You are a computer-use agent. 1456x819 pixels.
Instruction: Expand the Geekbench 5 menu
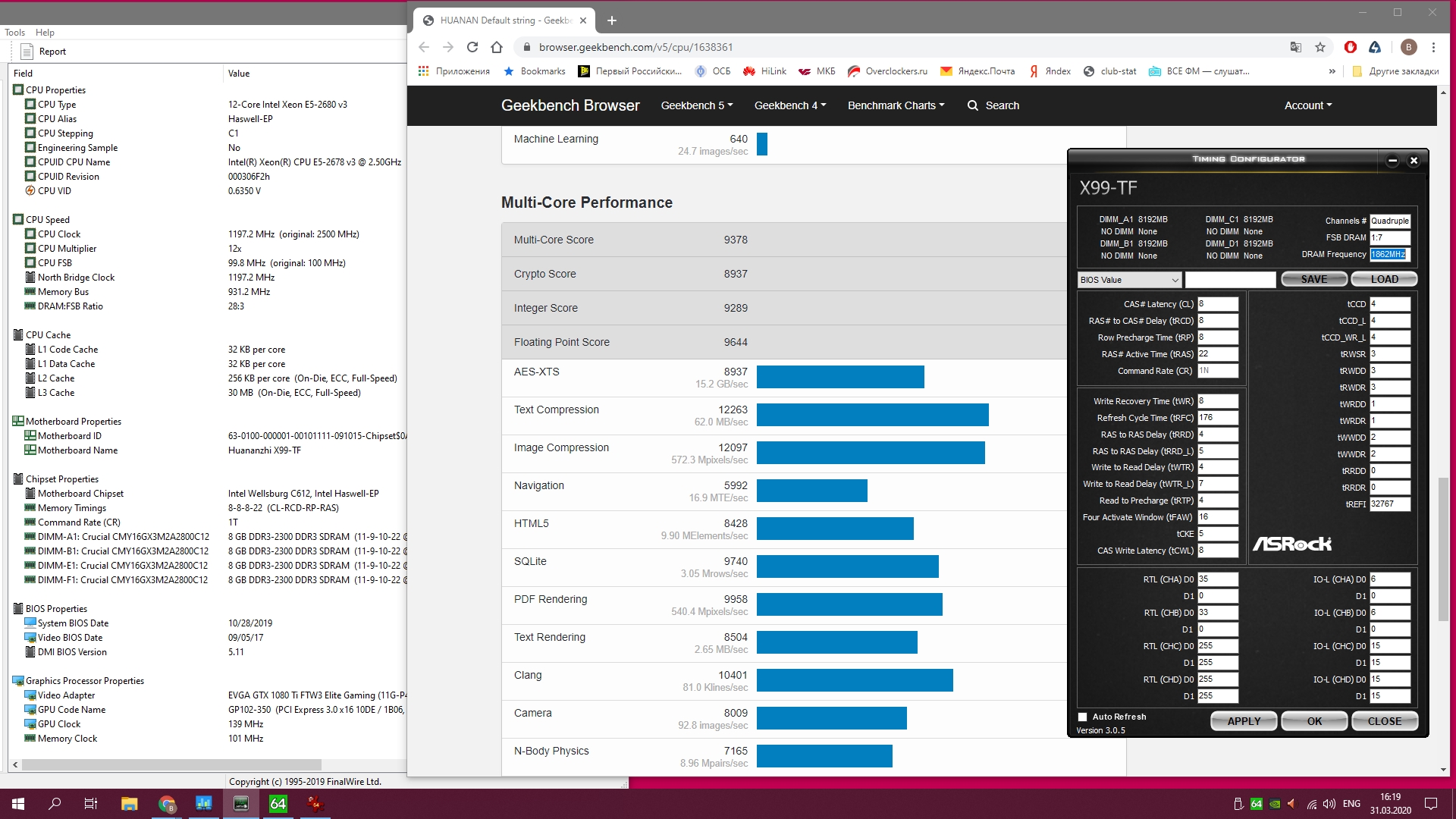(696, 105)
